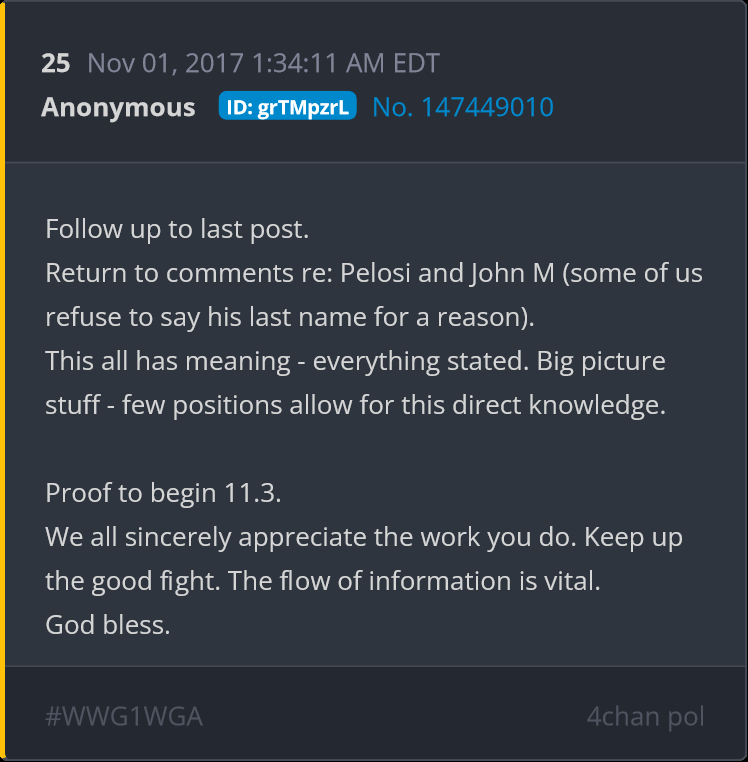Open the No. 147449010 post link
748x762 pixels.
pyautogui.click(x=463, y=107)
